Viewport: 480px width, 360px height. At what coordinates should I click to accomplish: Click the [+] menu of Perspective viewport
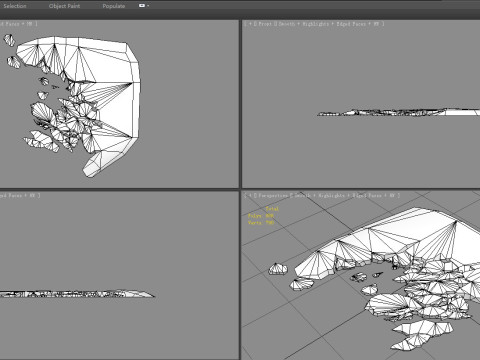click(x=250, y=196)
